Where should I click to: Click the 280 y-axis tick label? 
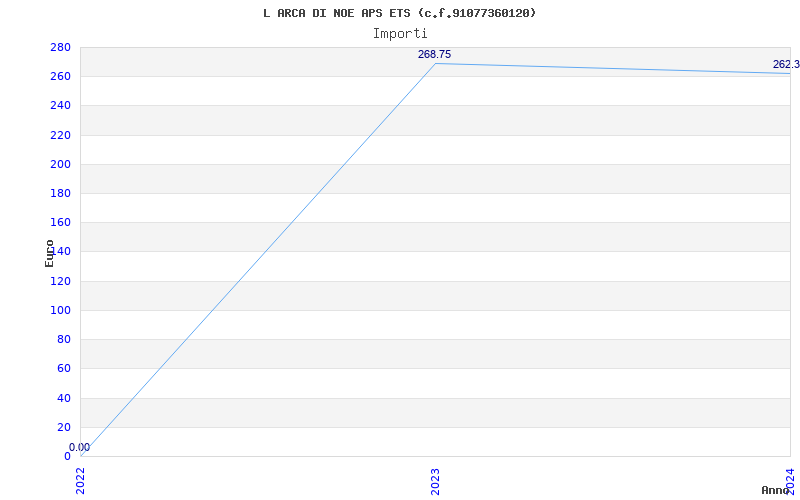click(x=60, y=47)
